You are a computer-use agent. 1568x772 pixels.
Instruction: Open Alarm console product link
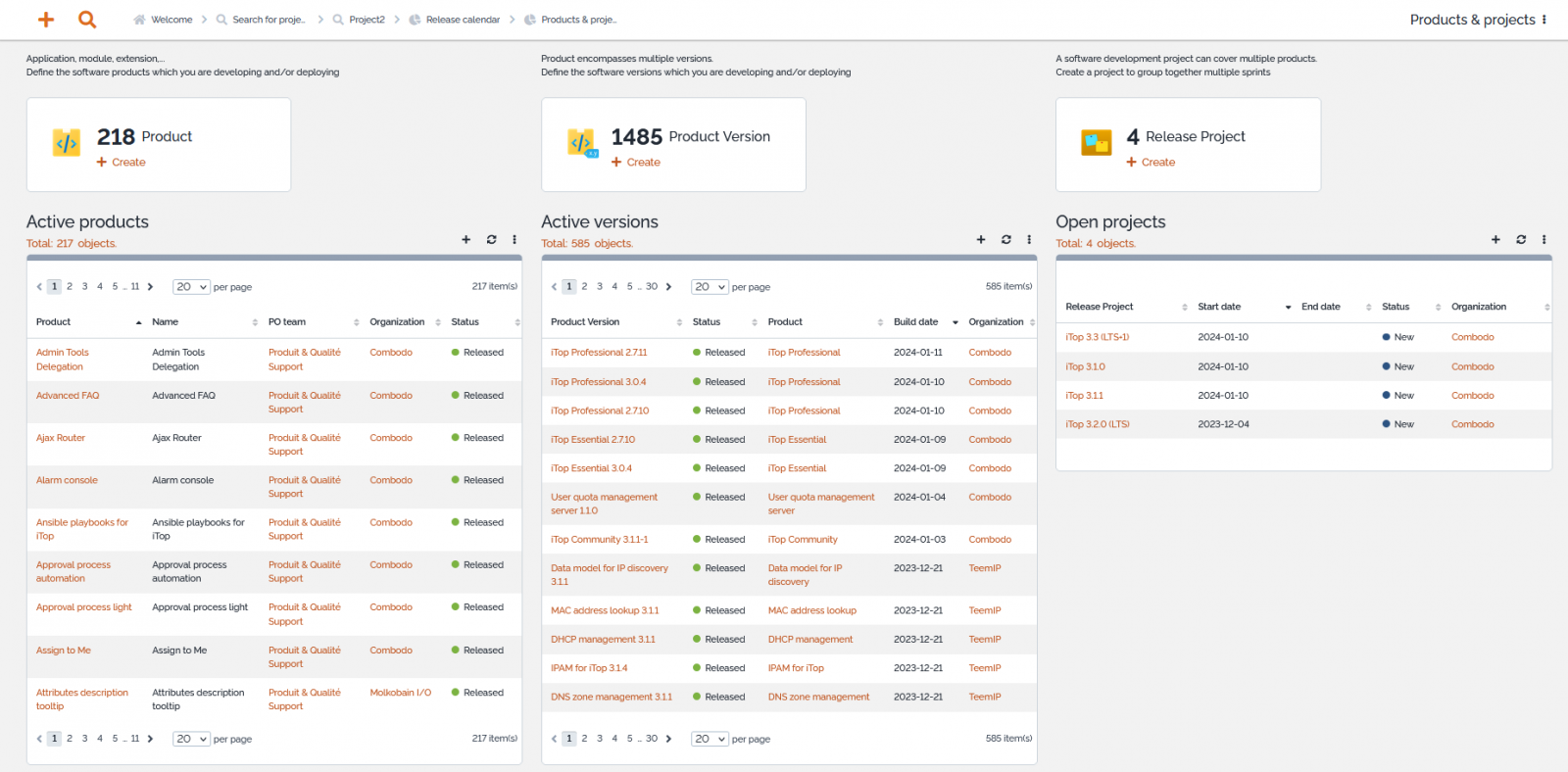tap(67, 480)
